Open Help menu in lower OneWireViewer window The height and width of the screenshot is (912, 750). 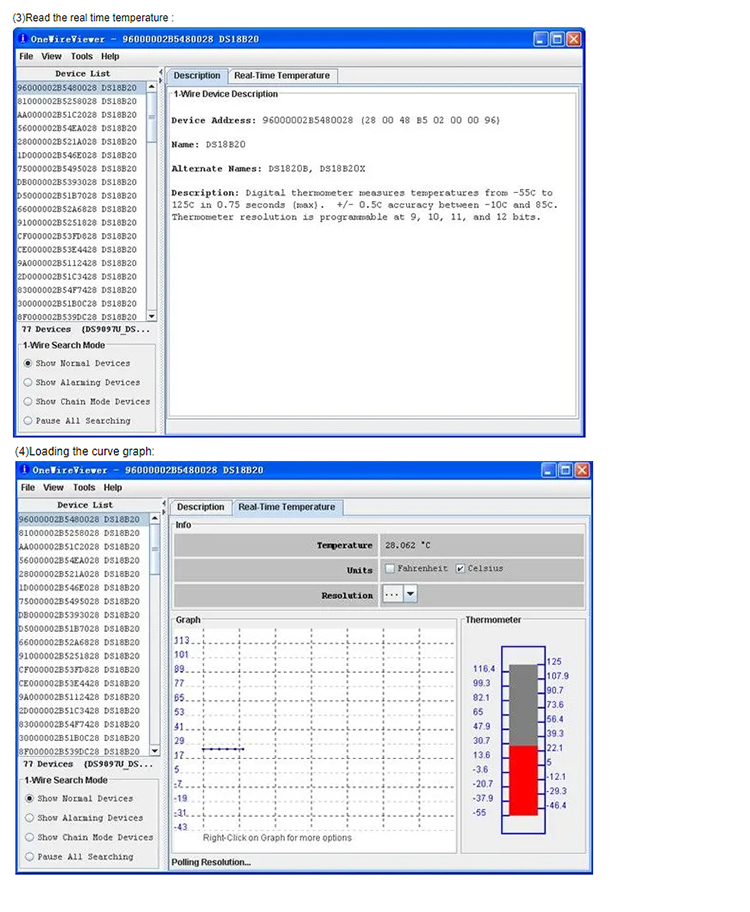click(x=113, y=487)
